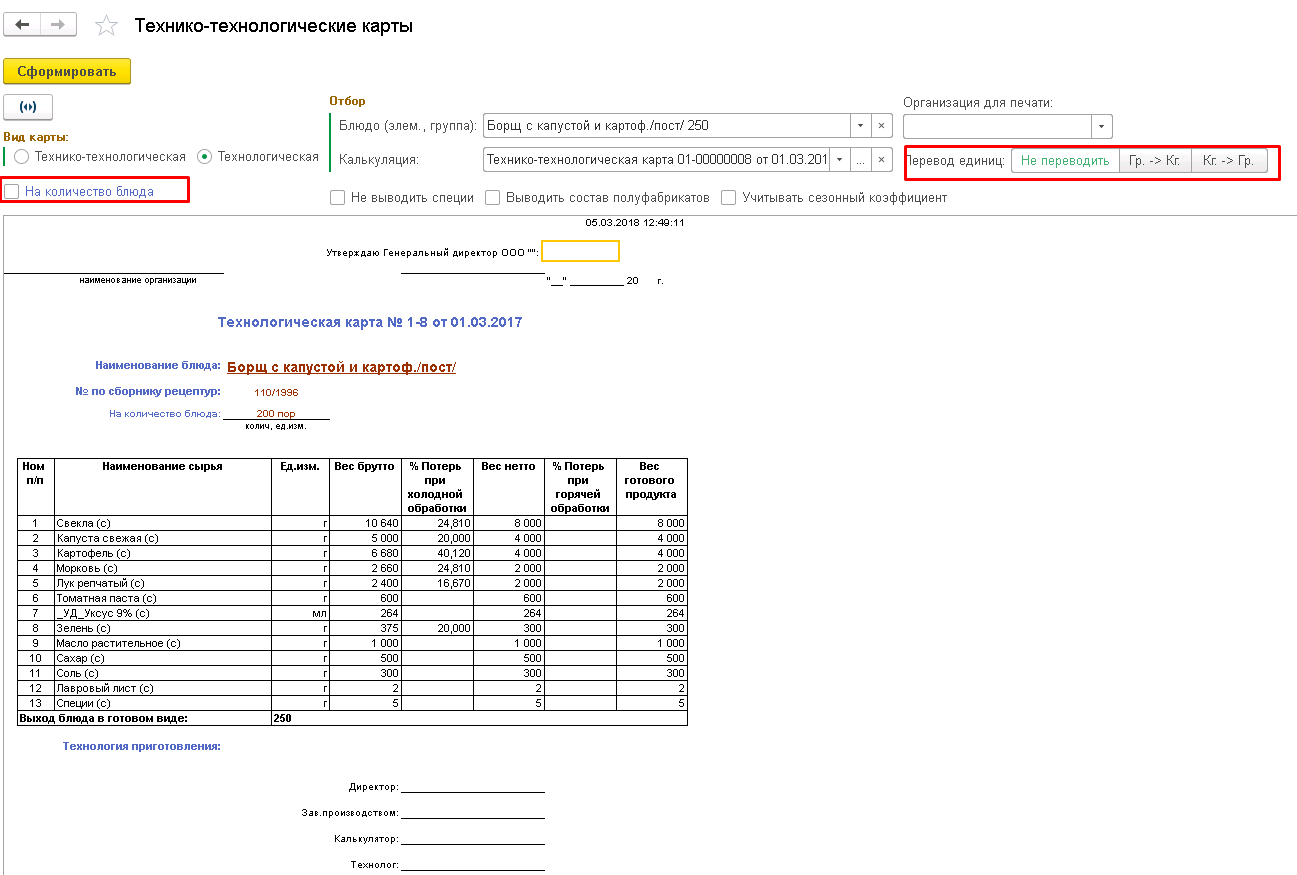The width and height of the screenshot is (1297, 875).
Task: Click the Вес брутто column header
Action: tap(366, 487)
